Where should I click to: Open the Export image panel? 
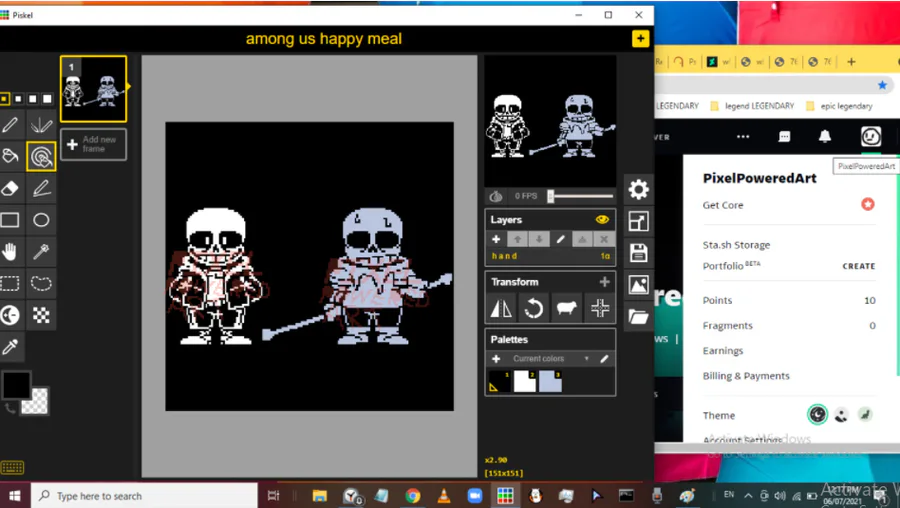[x=638, y=285]
